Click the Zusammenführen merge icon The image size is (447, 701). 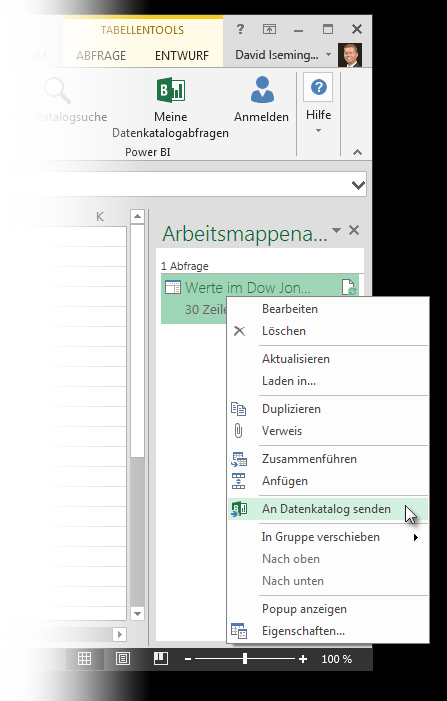click(x=239, y=459)
